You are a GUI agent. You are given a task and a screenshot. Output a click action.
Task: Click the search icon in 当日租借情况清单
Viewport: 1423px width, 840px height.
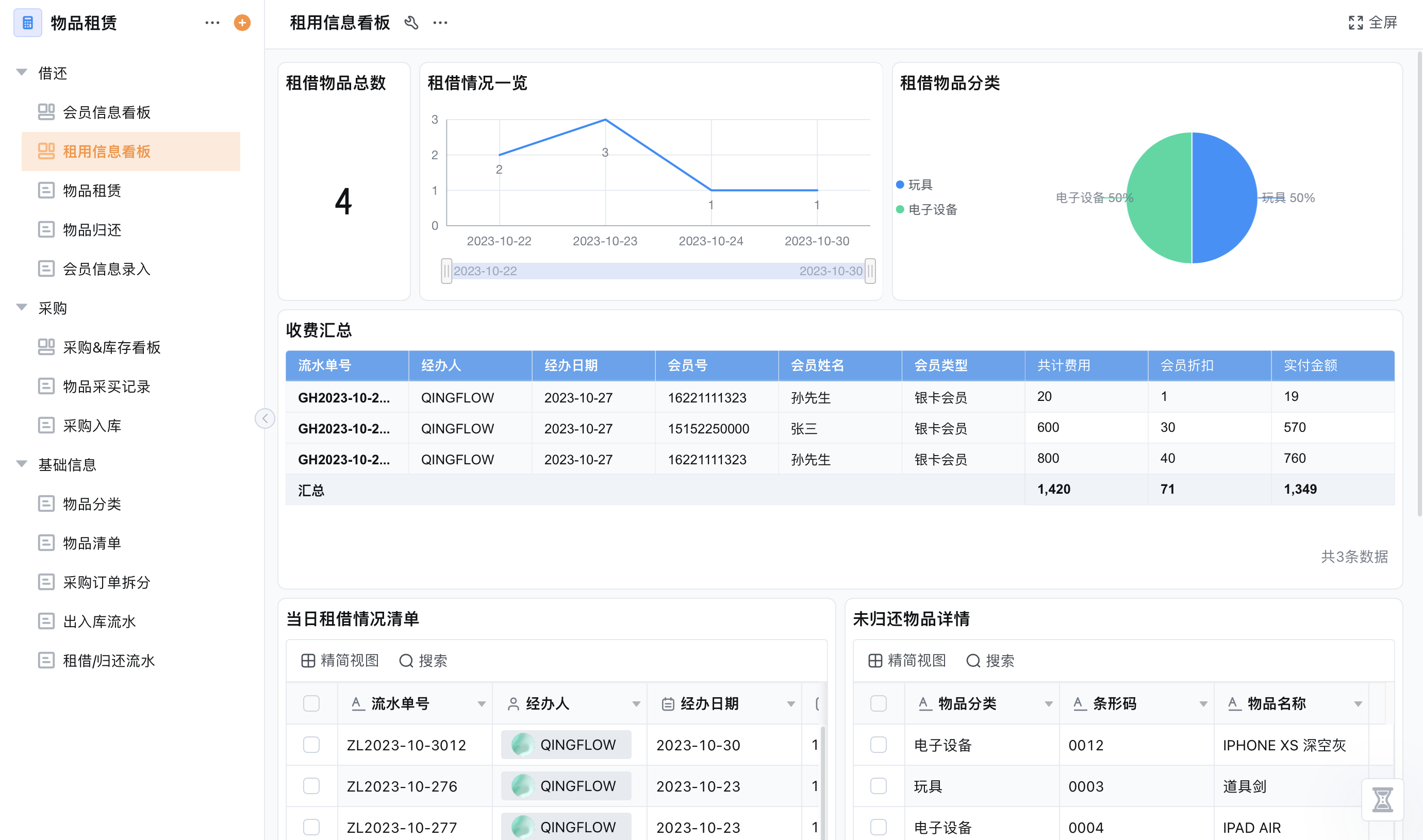coord(406,661)
